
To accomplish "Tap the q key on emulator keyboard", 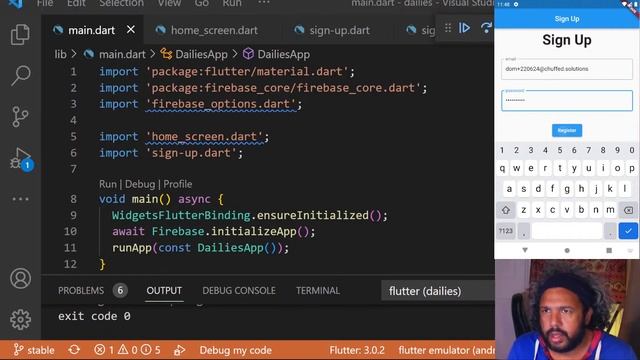I will pos(502,168).
